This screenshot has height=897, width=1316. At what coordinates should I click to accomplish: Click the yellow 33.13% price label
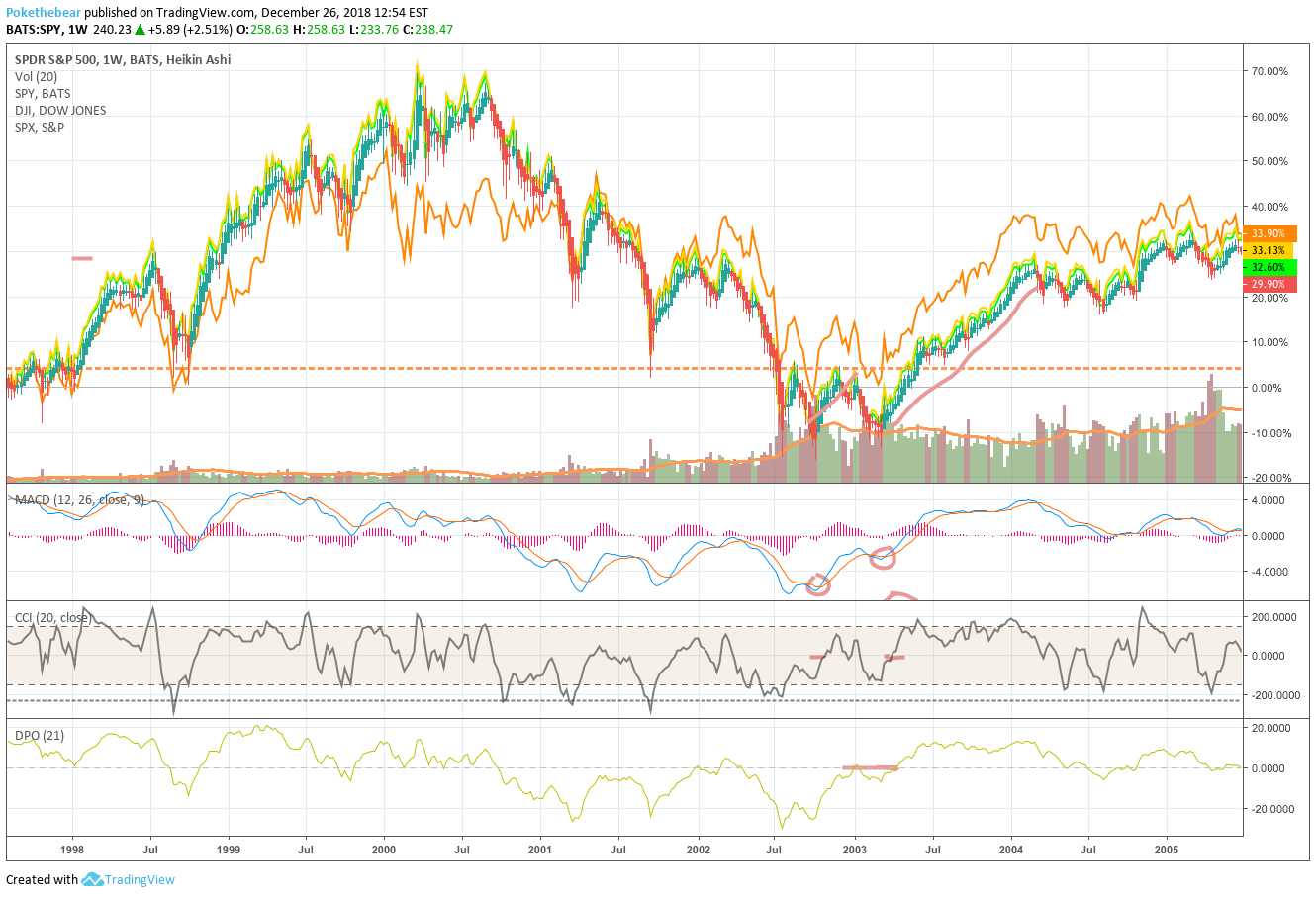(x=1268, y=251)
